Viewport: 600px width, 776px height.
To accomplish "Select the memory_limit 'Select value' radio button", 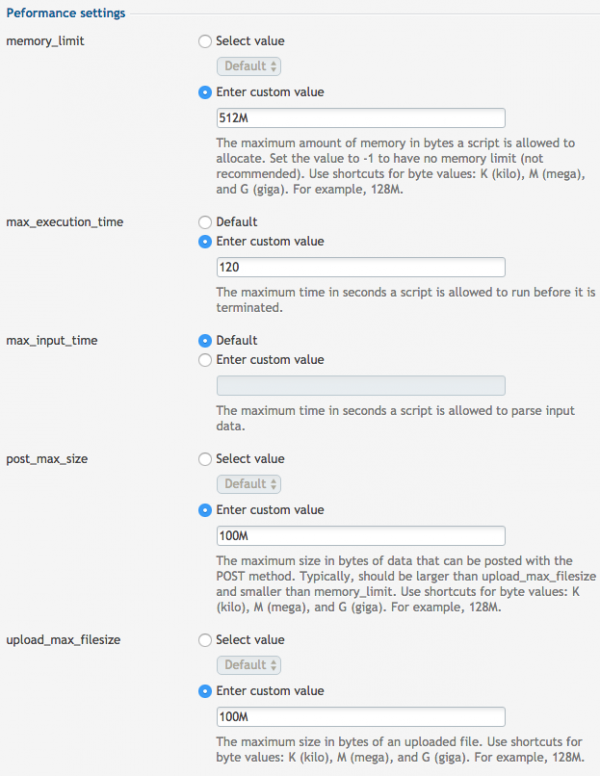I will click(205, 41).
